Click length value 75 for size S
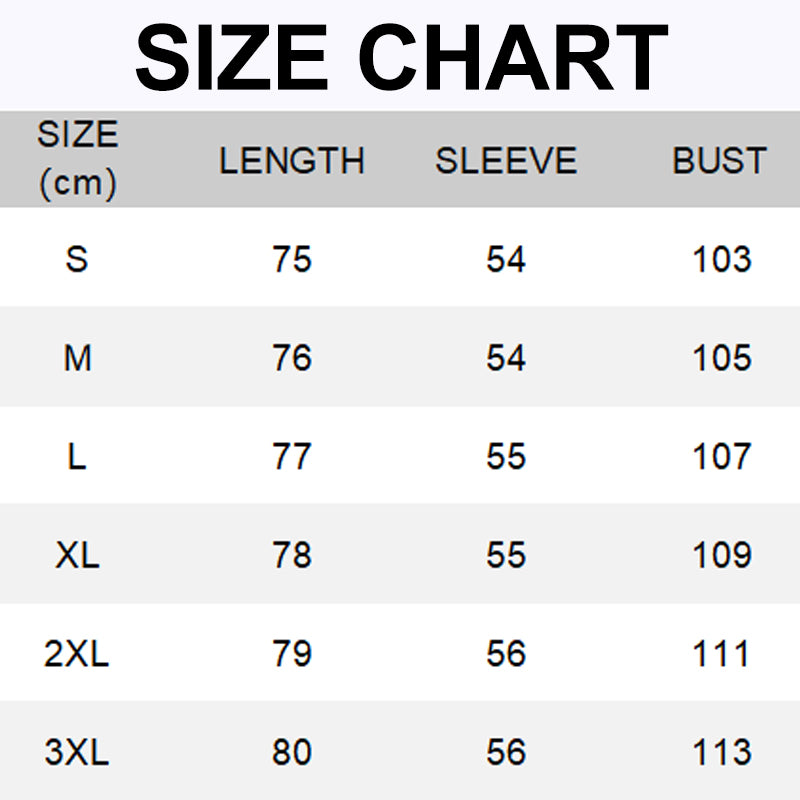 coord(292,259)
